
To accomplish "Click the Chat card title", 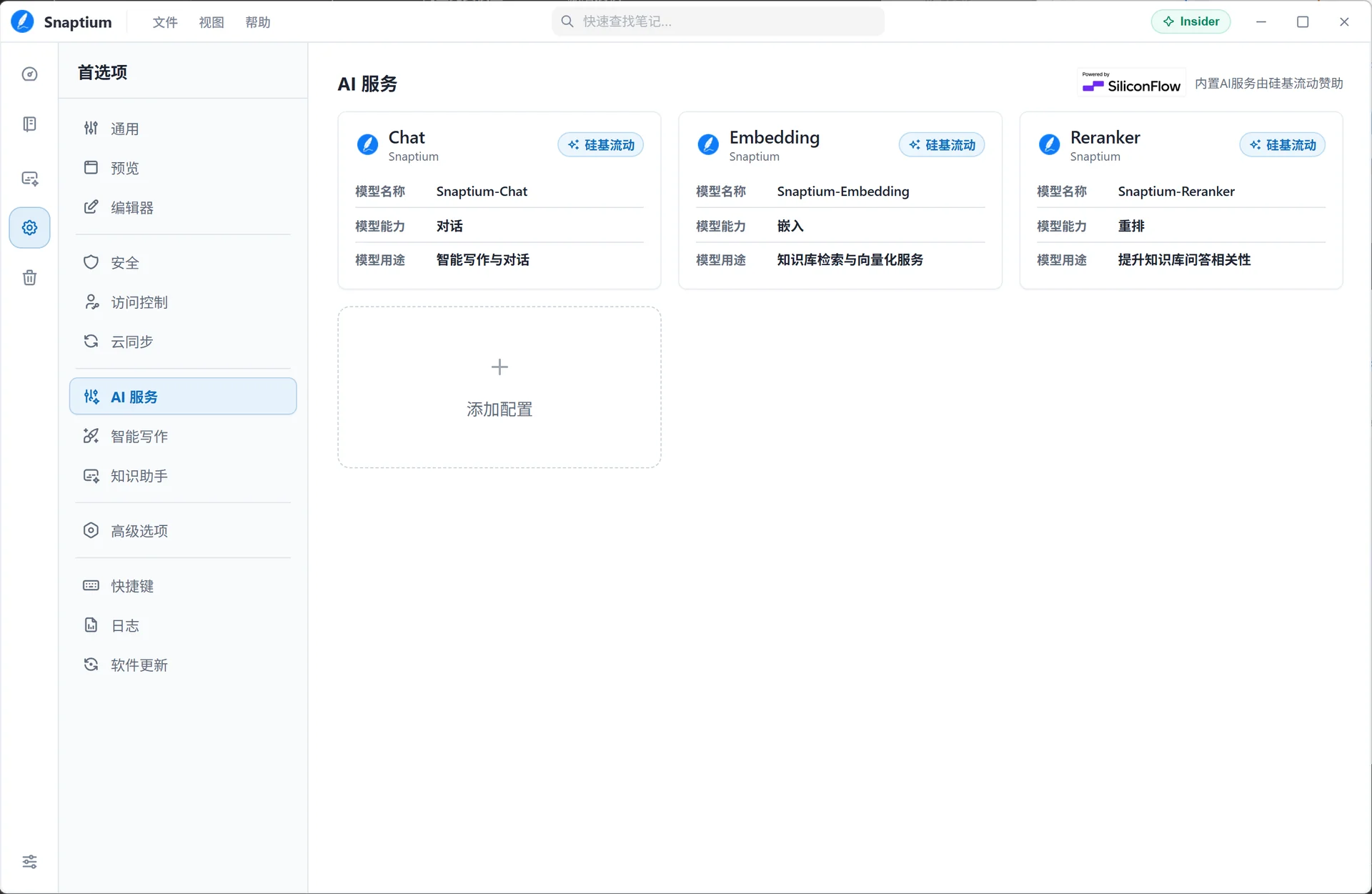I will coord(407,137).
